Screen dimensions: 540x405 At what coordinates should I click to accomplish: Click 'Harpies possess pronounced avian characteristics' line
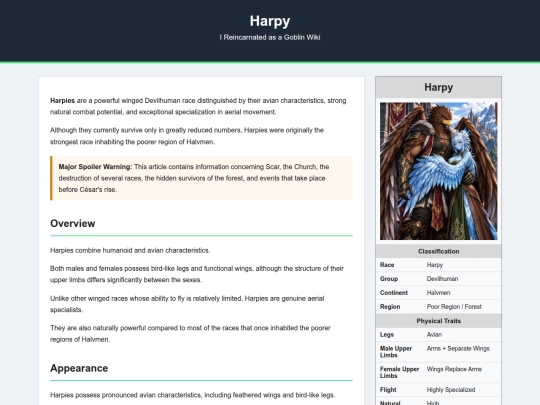click(x=193, y=395)
